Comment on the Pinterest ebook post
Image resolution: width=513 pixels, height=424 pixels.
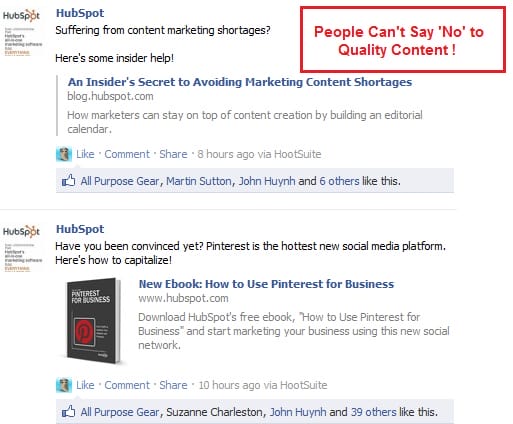(x=127, y=385)
